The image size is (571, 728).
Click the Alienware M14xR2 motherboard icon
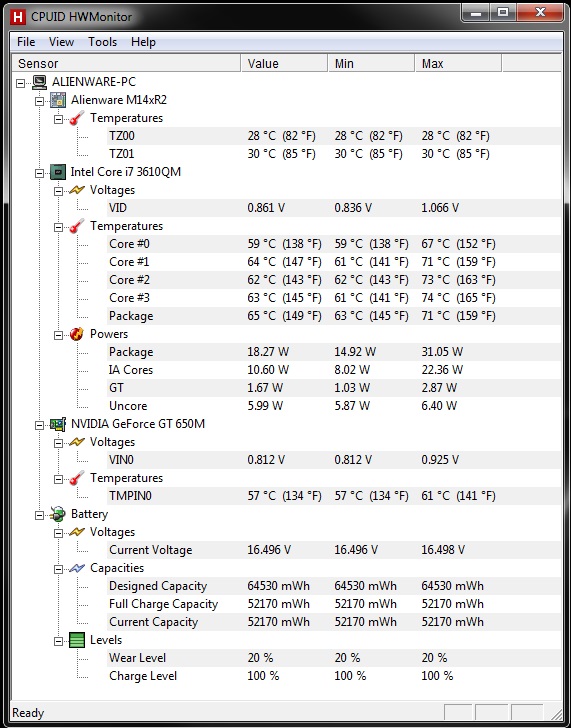coord(58,100)
